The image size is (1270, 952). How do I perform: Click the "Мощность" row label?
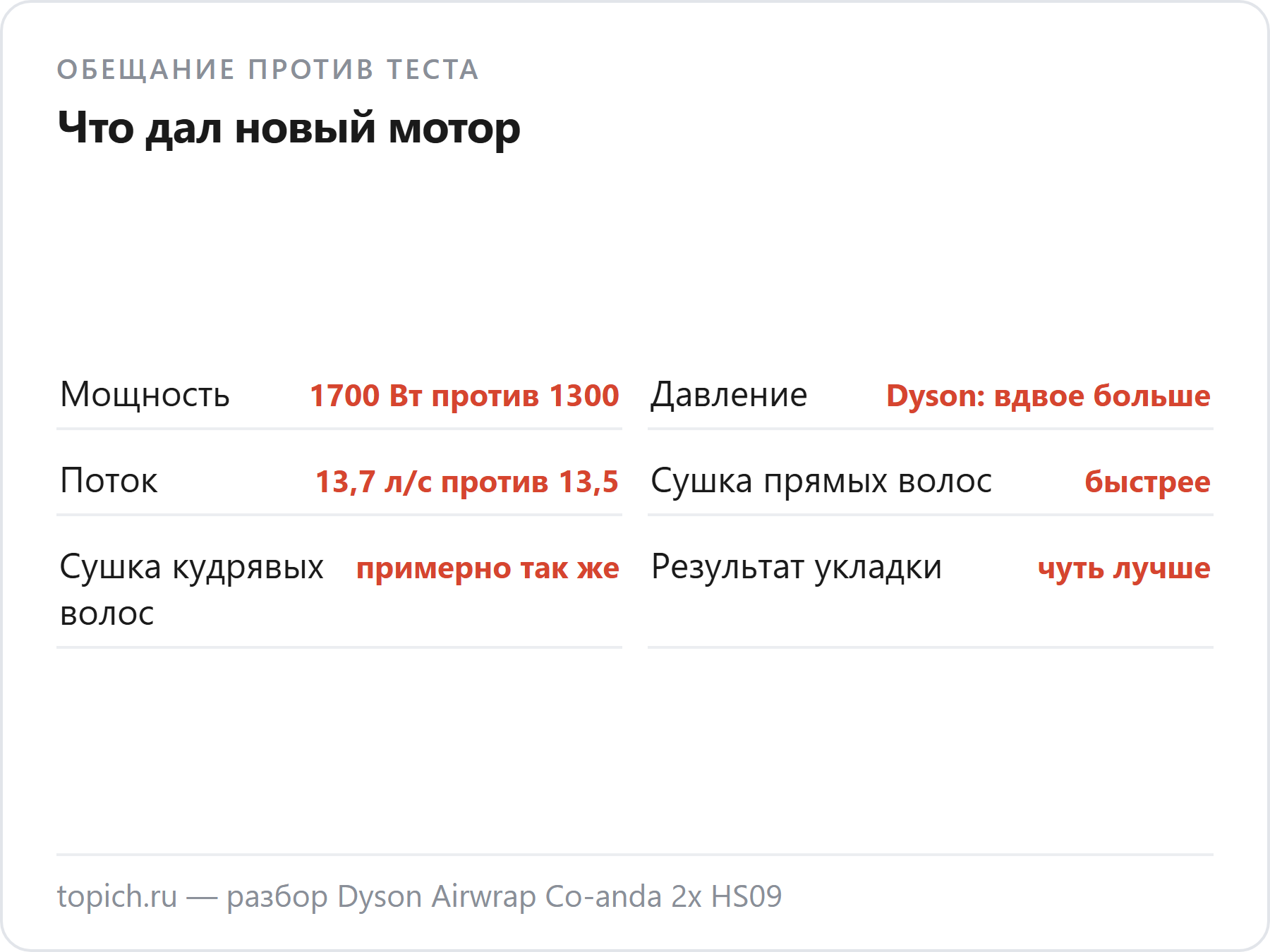pyautogui.click(x=145, y=395)
